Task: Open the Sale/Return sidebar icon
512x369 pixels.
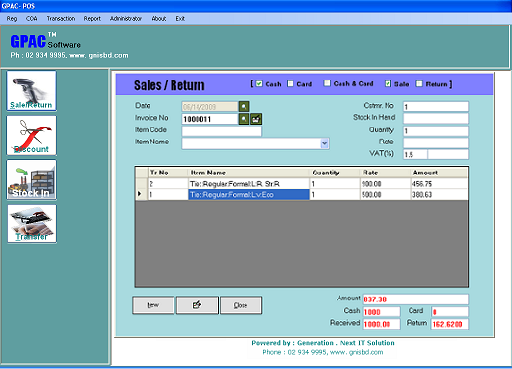Action: (31, 91)
